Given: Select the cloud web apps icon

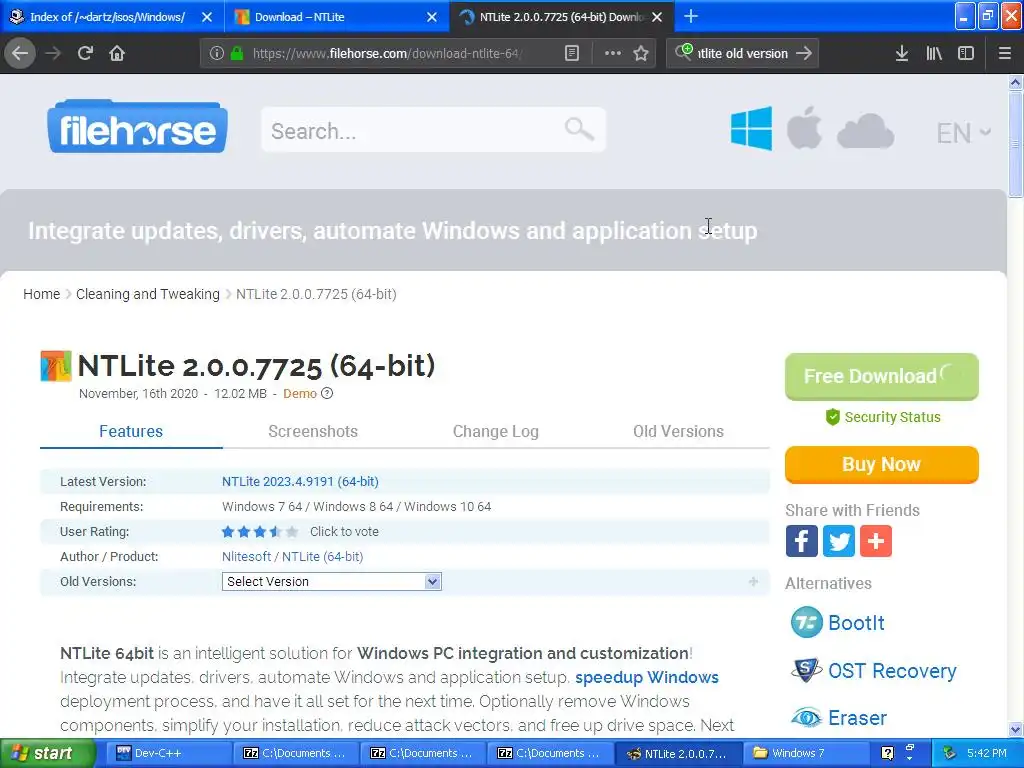Looking at the screenshot, I should (865, 131).
